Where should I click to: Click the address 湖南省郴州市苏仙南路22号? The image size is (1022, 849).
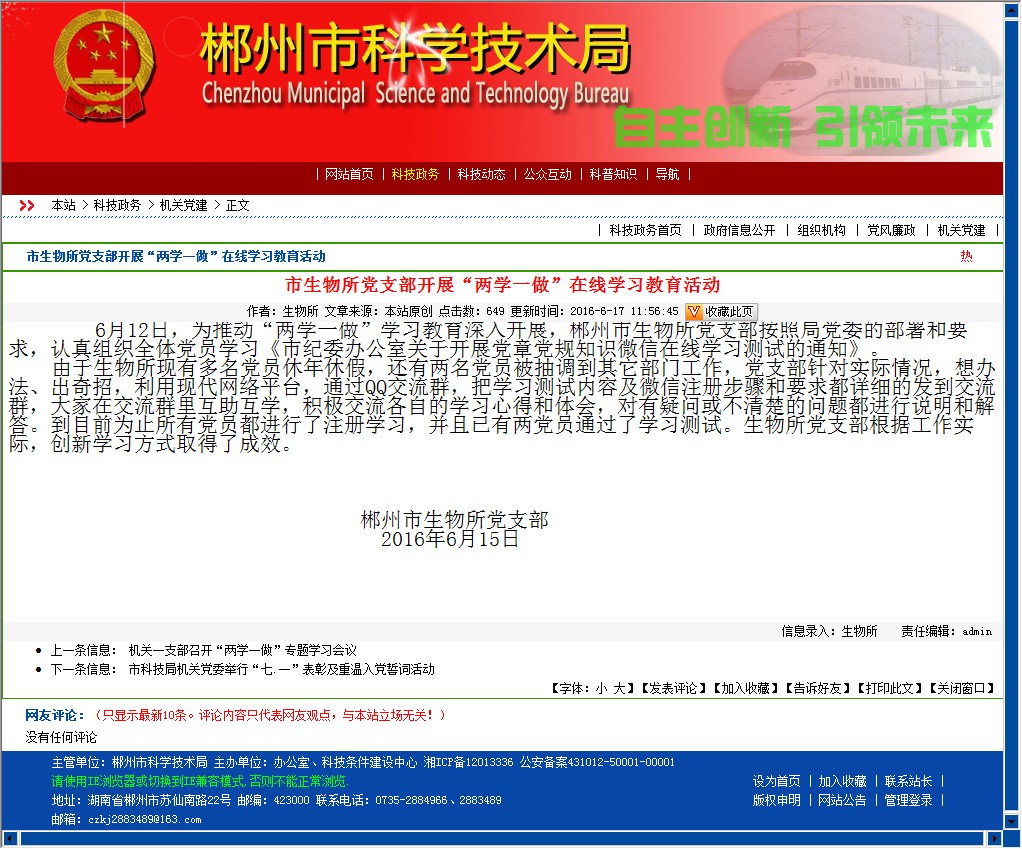[x=160, y=801]
